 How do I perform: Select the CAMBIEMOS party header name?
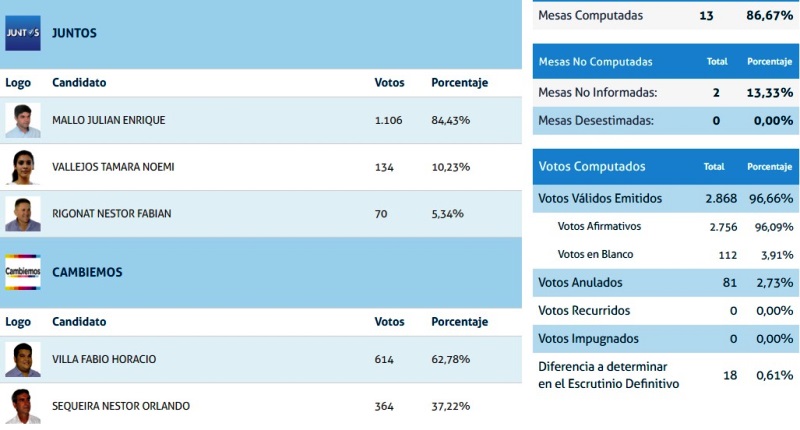point(87,272)
